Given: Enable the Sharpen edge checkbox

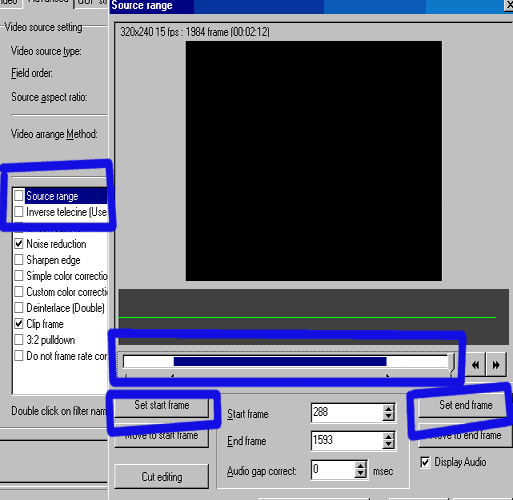Looking at the screenshot, I should point(19,260).
